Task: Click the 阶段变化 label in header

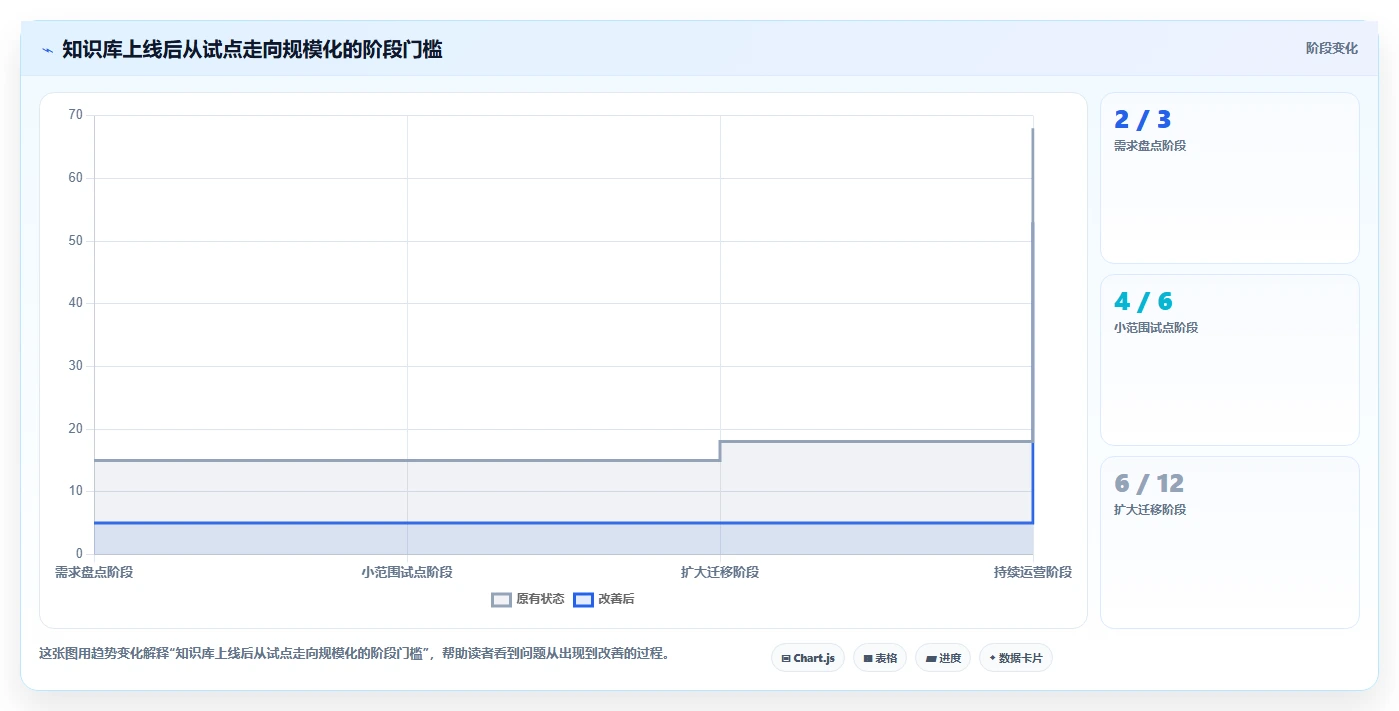Action: tap(1332, 48)
